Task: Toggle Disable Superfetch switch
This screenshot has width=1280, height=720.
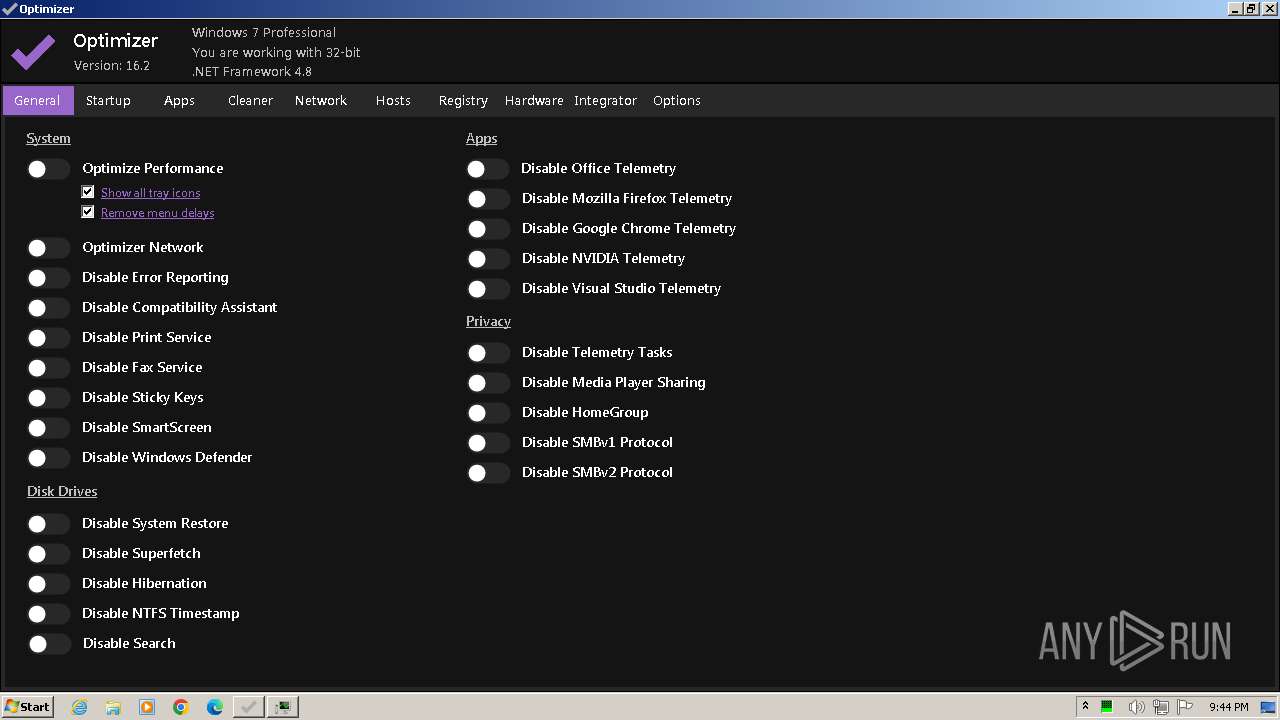Action: [x=48, y=554]
